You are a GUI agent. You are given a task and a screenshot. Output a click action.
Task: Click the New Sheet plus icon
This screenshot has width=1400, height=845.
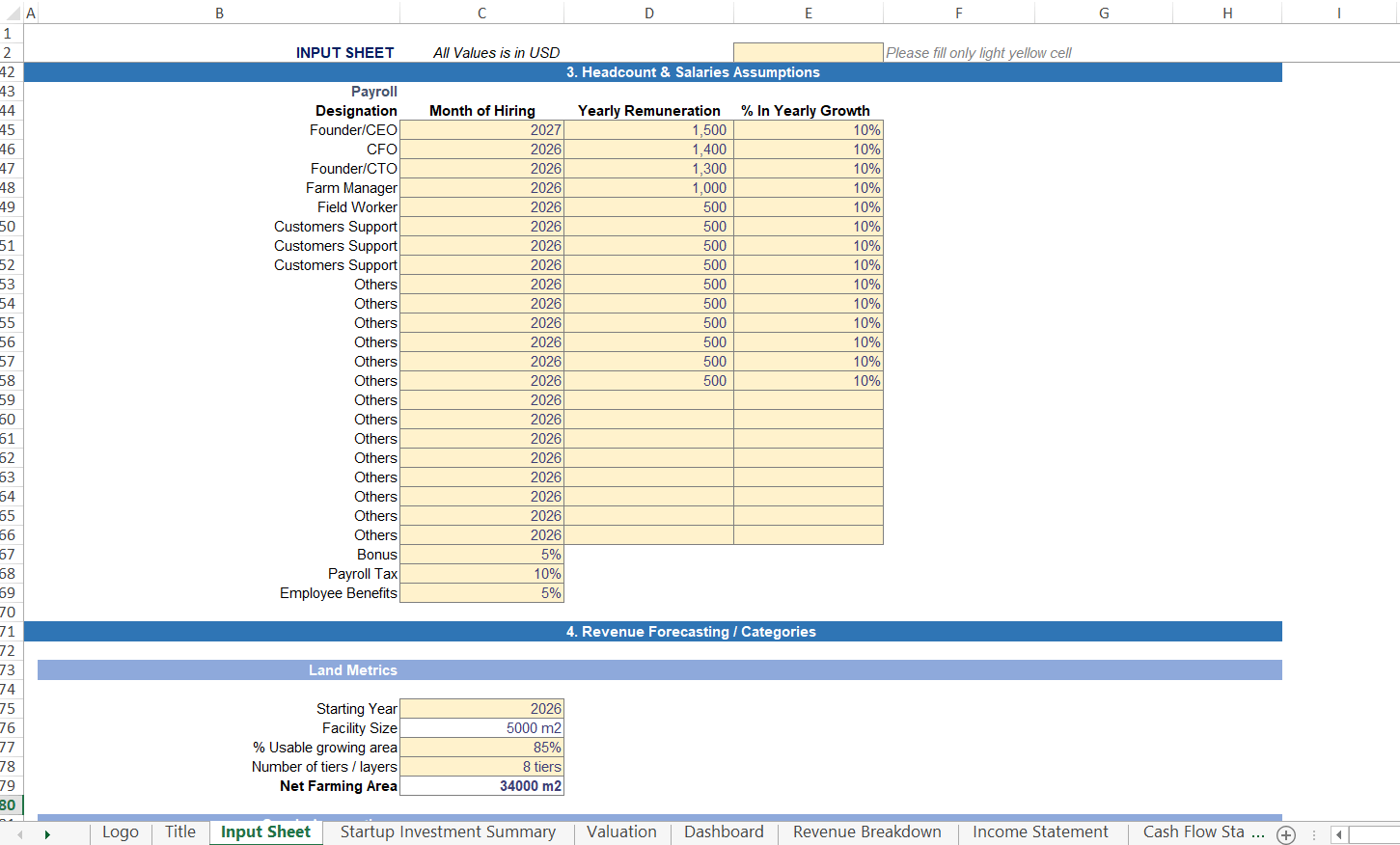tap(1285, 834)
